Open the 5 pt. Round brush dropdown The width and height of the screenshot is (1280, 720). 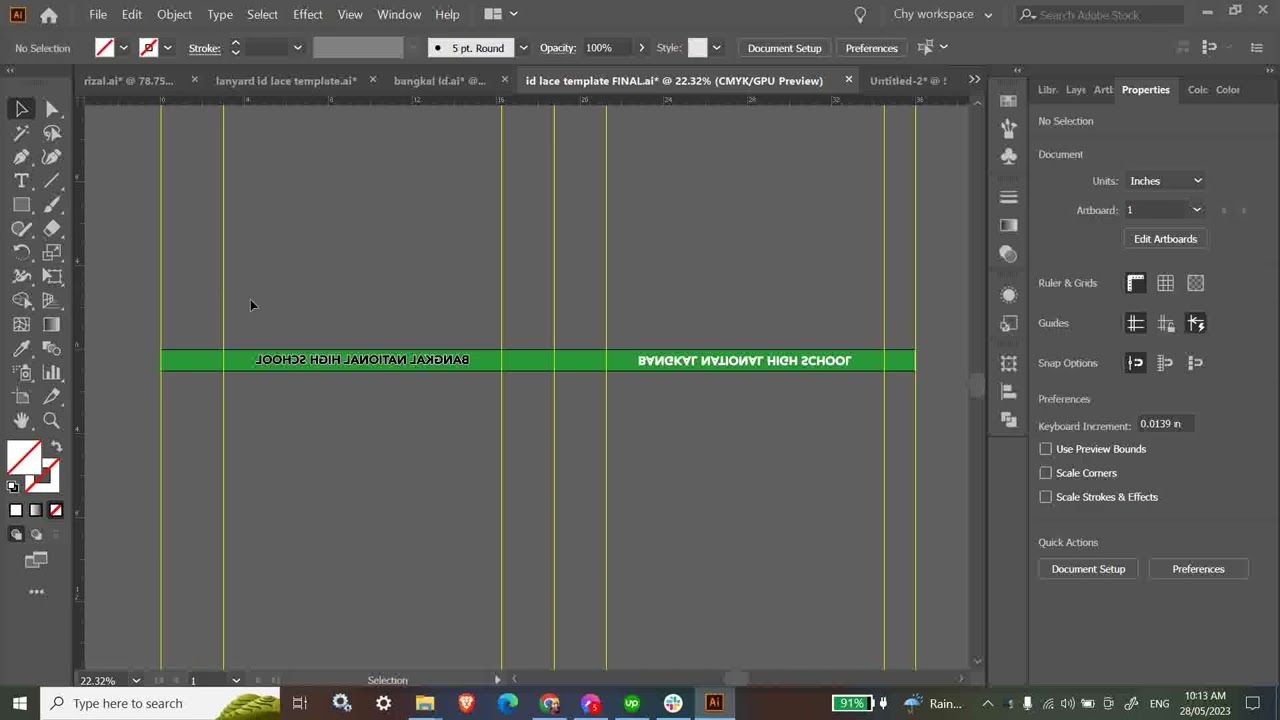point(523,48)
